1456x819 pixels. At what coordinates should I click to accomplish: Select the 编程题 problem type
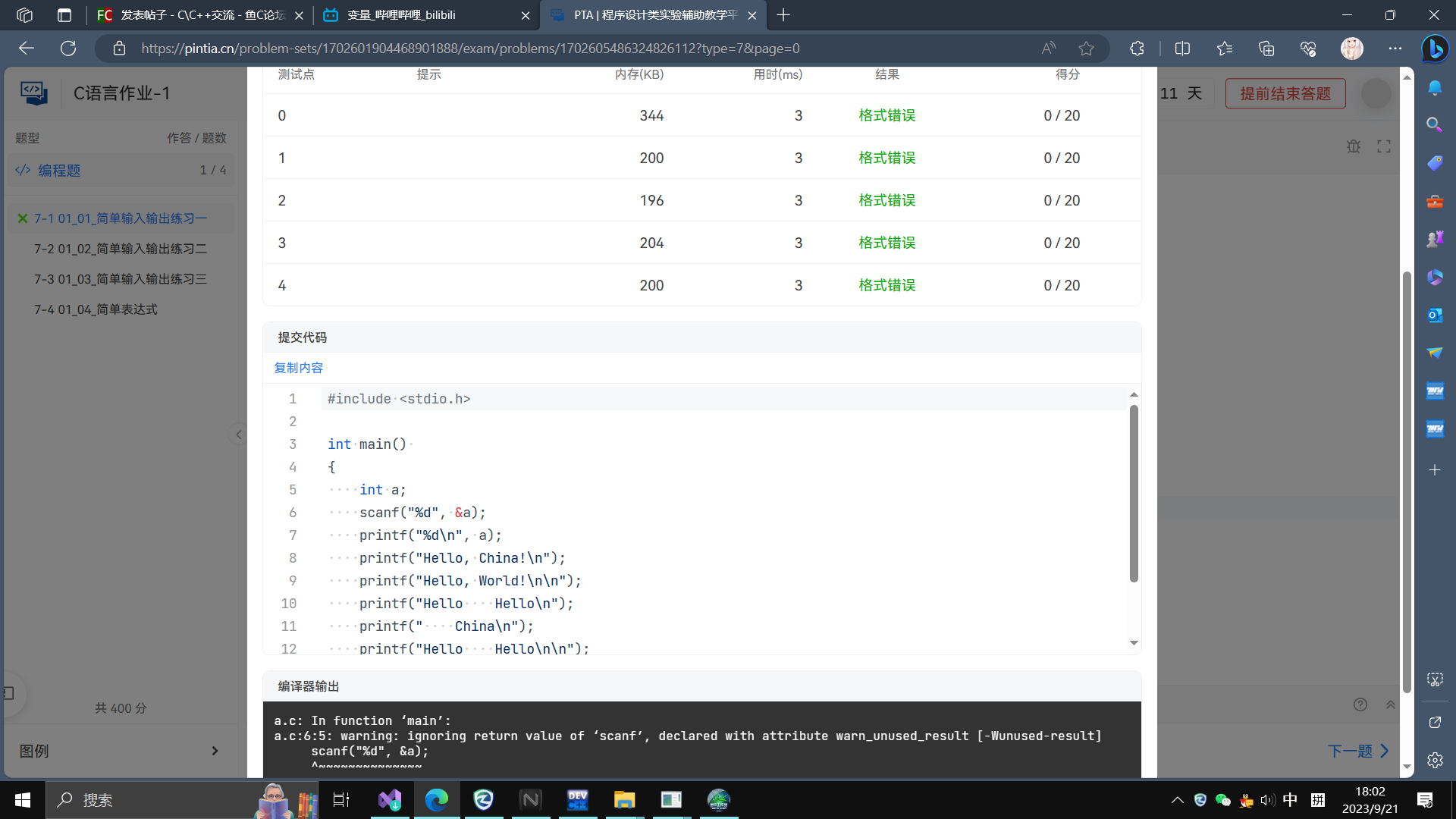click(121, 171)
